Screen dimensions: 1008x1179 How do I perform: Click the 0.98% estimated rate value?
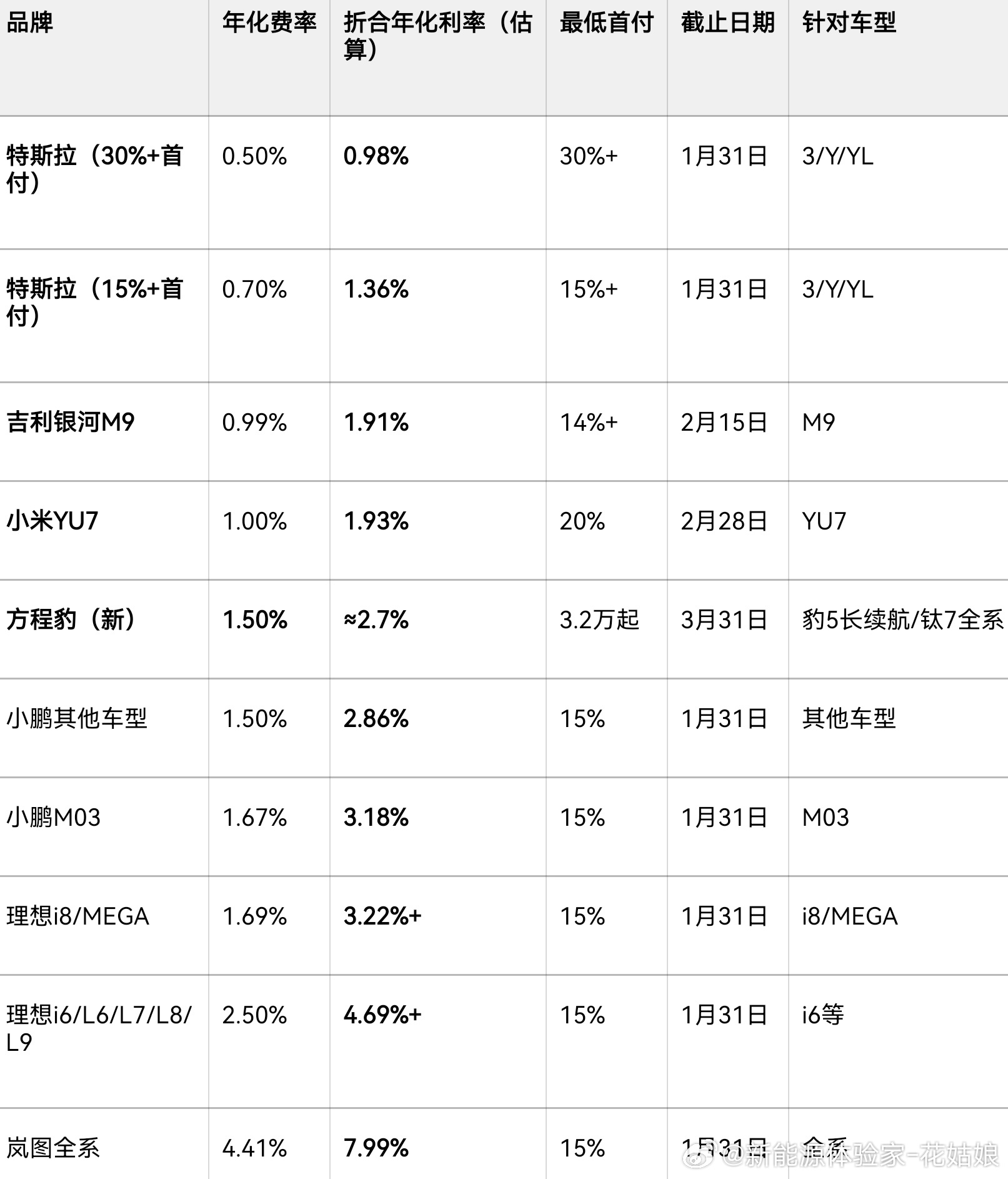click(376, 156)
